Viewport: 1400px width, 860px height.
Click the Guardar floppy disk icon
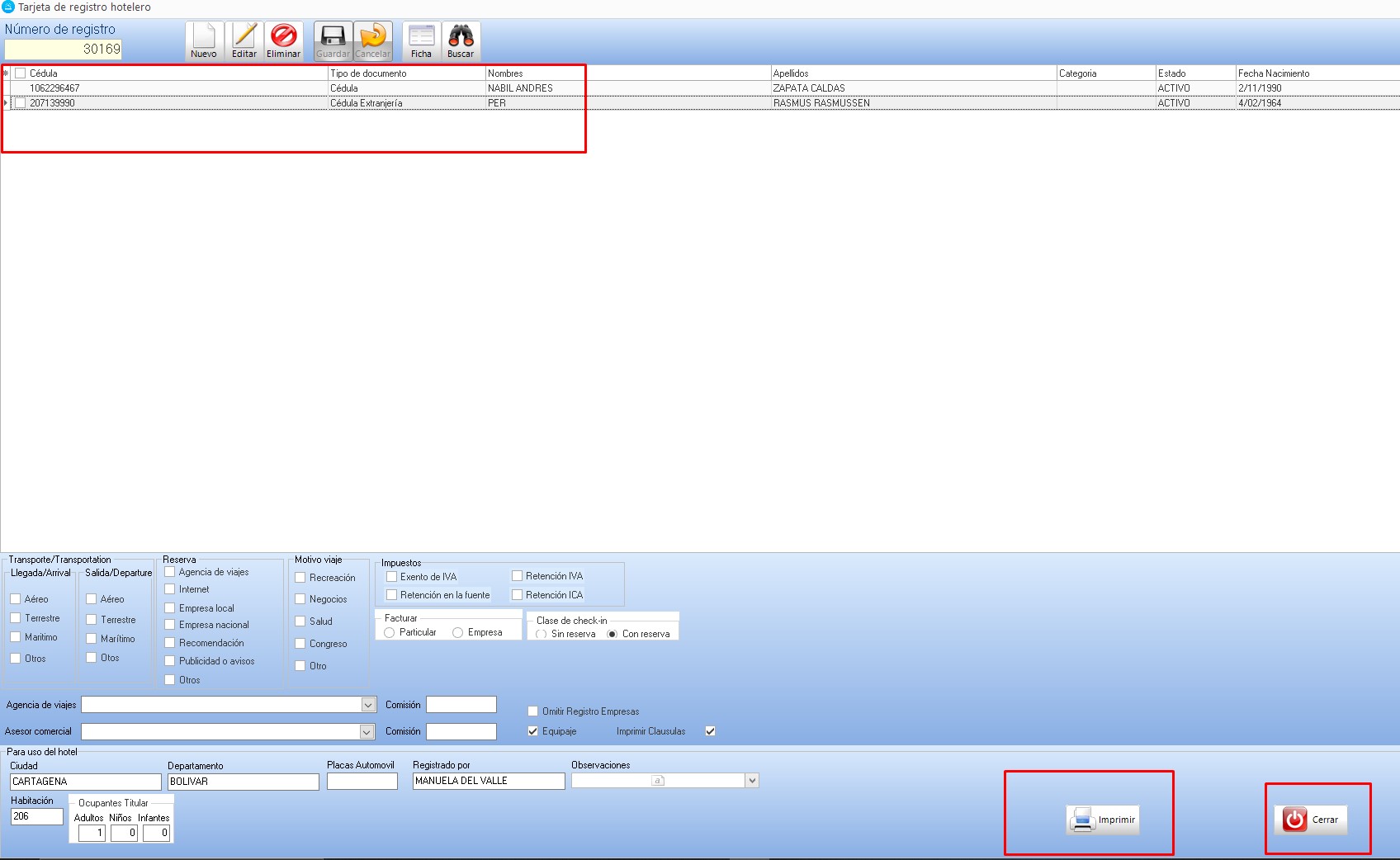pos(333,37)
